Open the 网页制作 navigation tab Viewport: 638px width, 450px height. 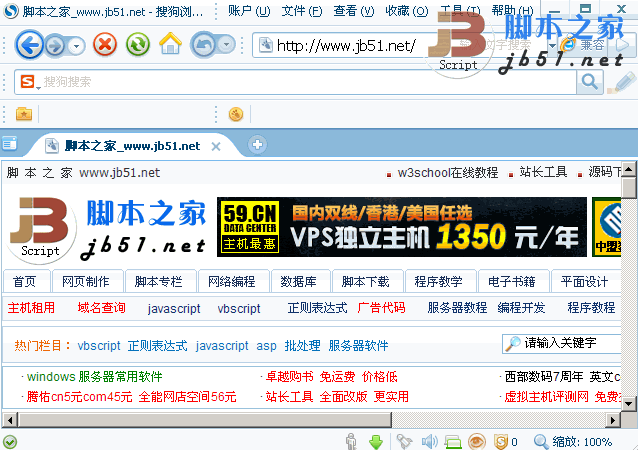tap(86, 281)
